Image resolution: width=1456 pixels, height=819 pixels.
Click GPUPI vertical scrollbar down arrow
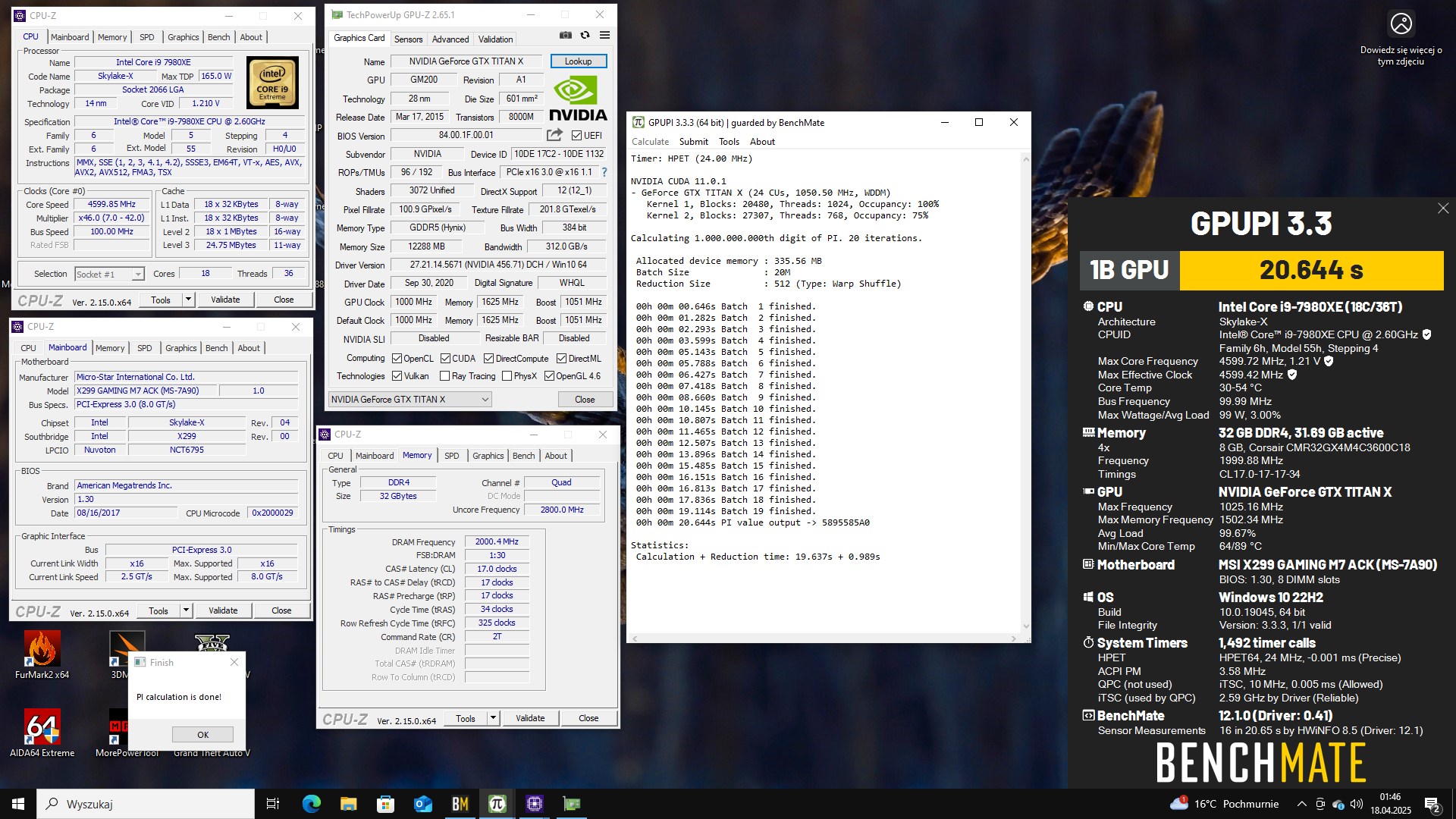(1026, 626)
